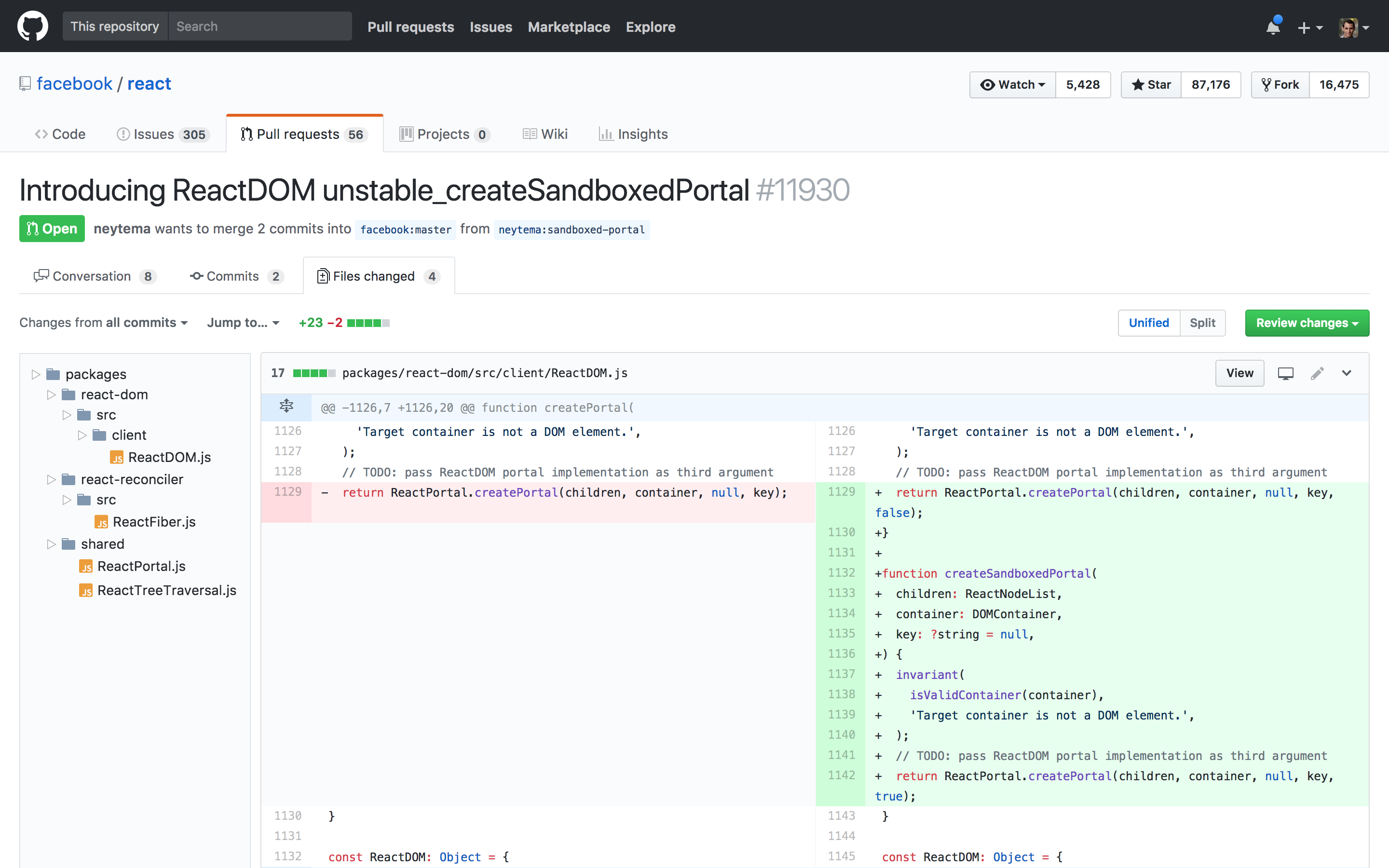Viewport: 1389px width, 868px height.
Task: Open notifications via the bell icon
Action: click(x=1273, y=27)
